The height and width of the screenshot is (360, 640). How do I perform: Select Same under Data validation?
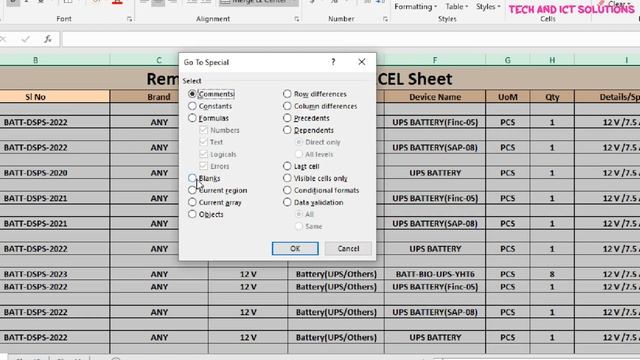pos(309,226)
